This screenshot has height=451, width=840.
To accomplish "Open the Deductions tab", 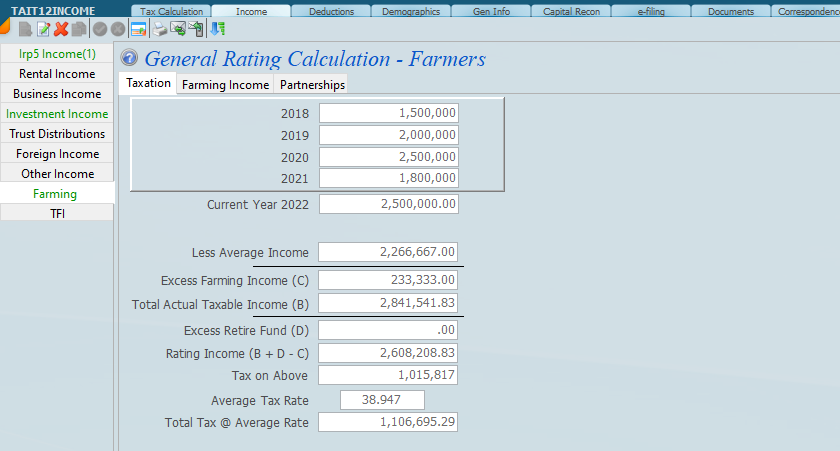I will point(331,11).
